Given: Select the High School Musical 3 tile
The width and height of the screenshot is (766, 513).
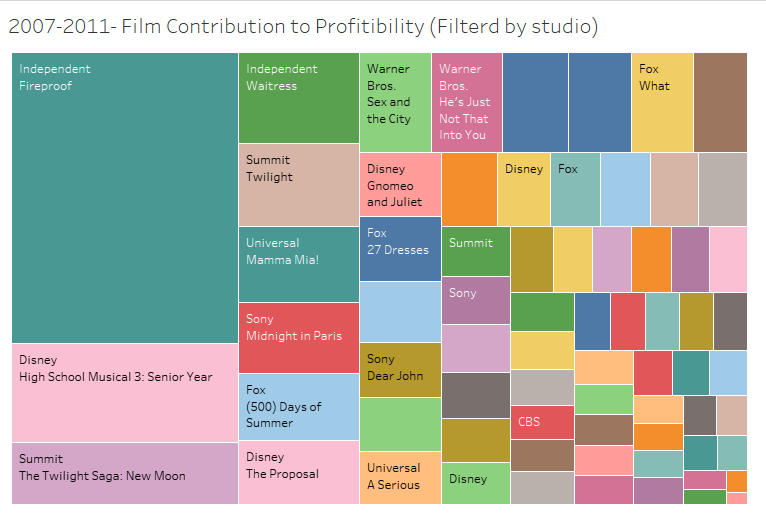Looking at the screenshot, I should [124, 392].
